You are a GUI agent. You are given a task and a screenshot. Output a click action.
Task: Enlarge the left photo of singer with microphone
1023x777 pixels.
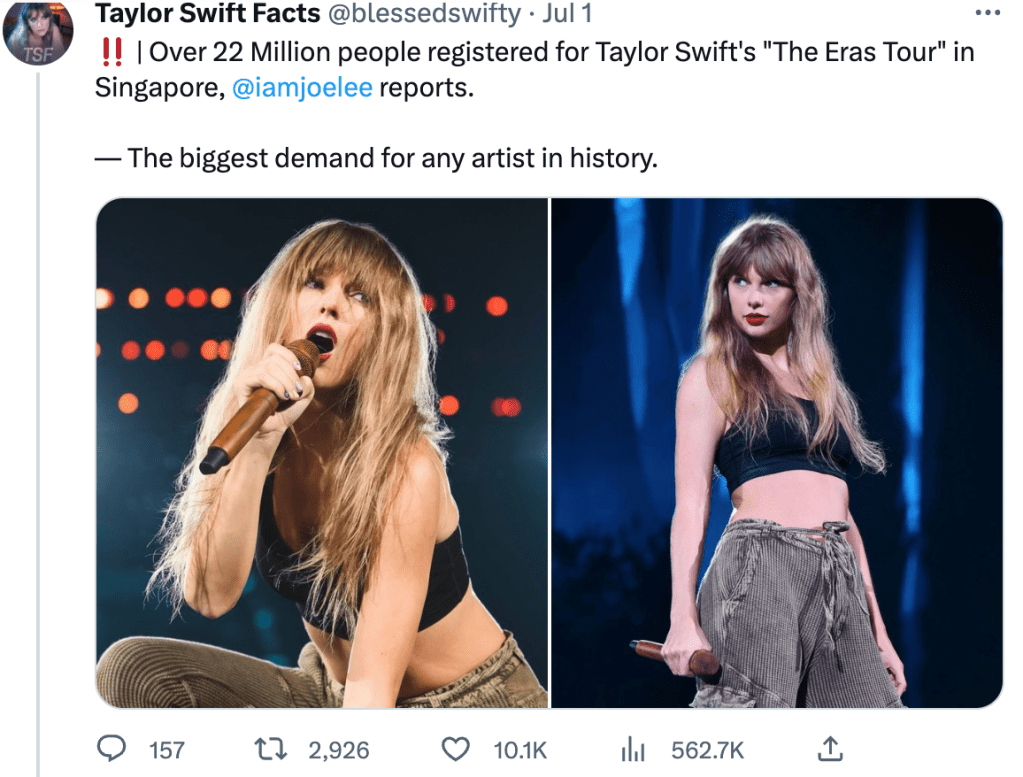pos(321,453)
